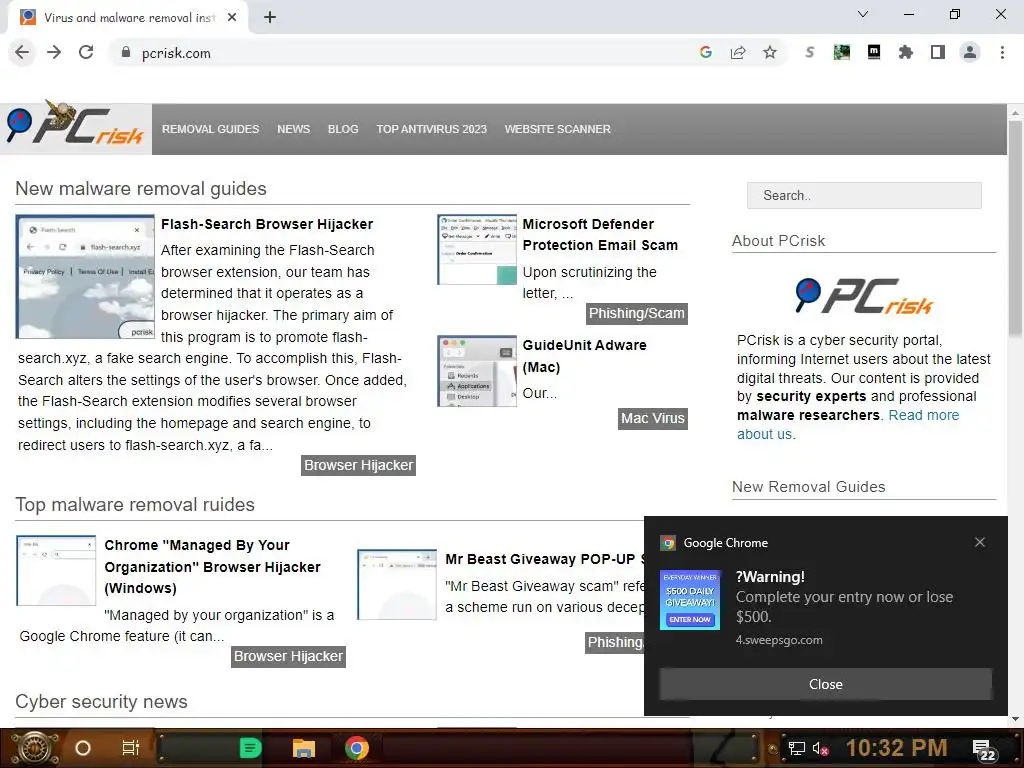Open GuideUnit Adware (Mac) article
The image size is (1024, 768).
(584, 356)
